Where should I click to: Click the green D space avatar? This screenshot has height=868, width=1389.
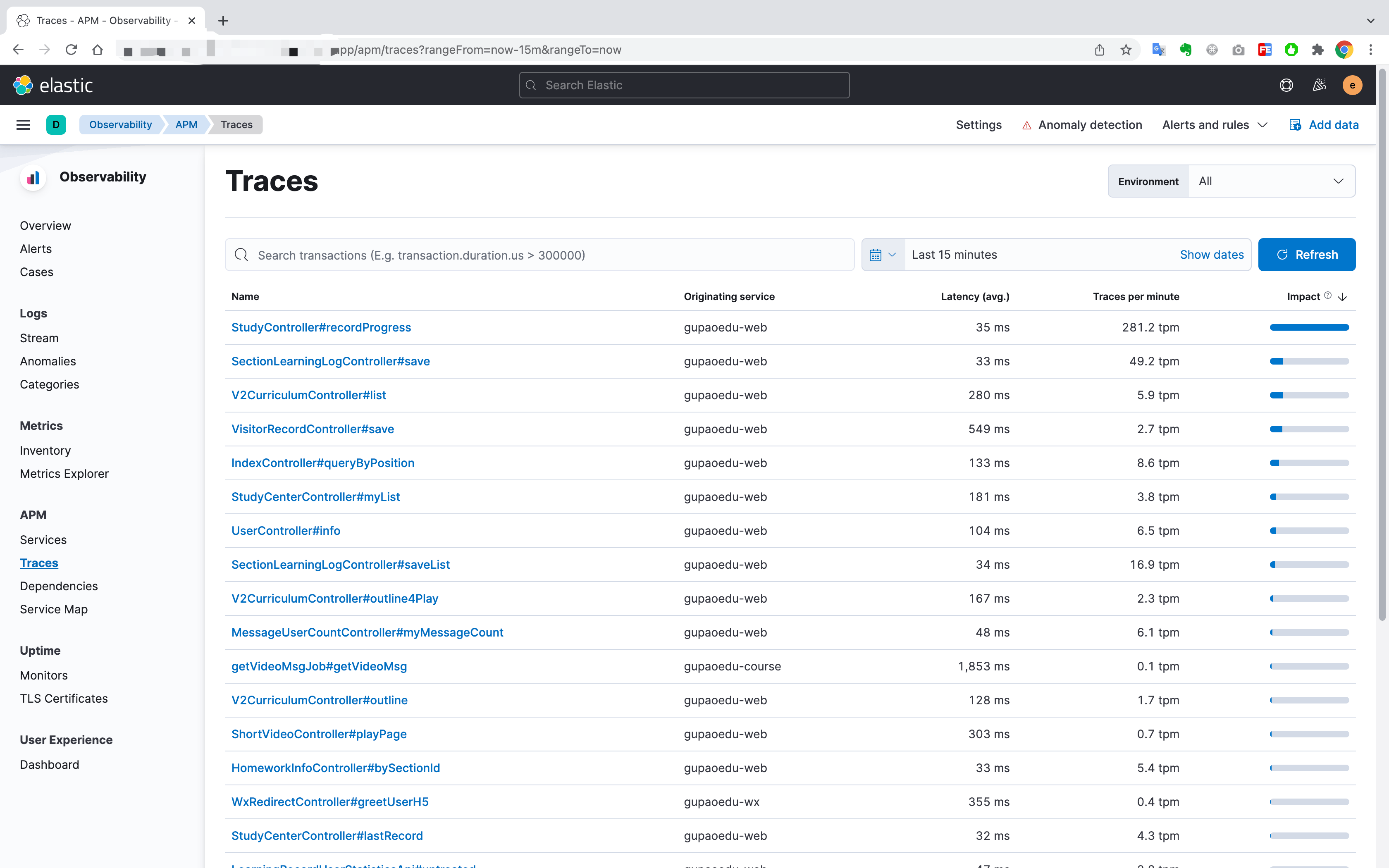click(56, 124)
